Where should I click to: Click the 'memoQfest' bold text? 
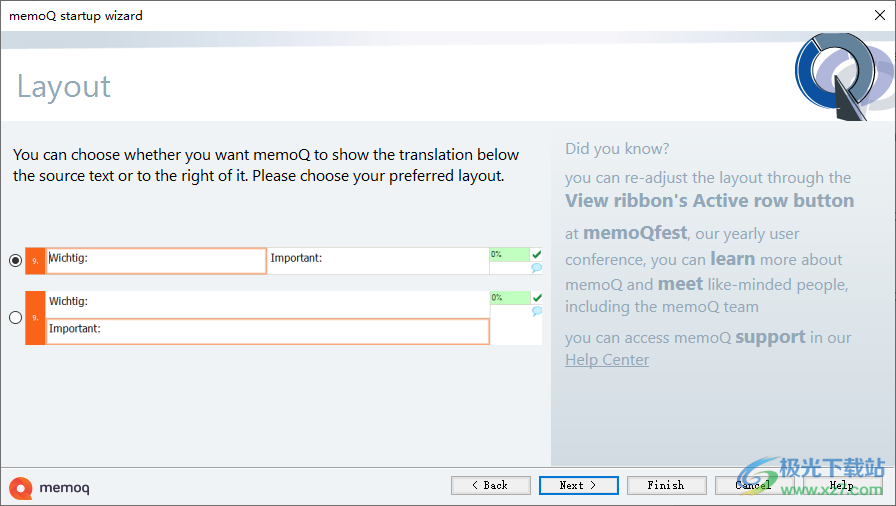point(635,233)
